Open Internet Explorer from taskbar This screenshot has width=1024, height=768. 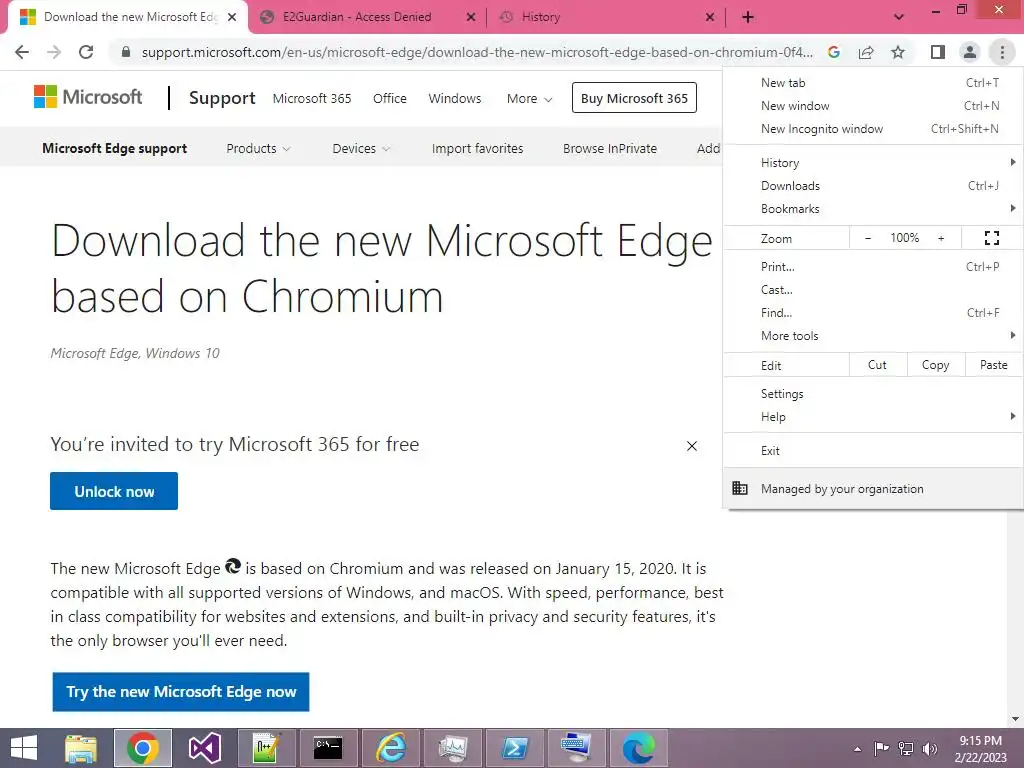point(391,748)
